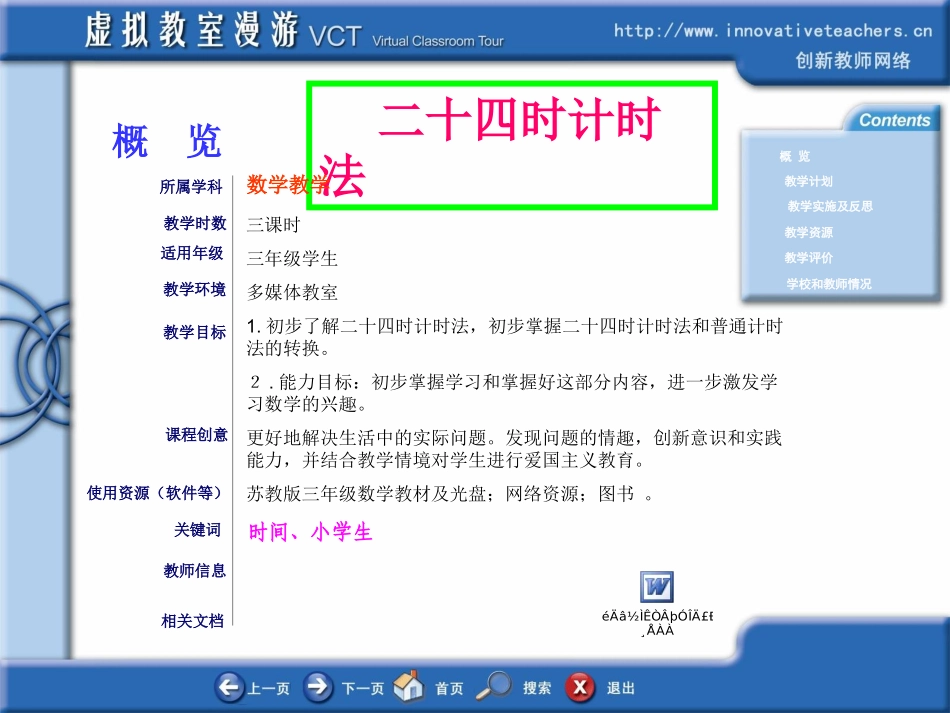Click the 教学时数 label
Viewport: 950px width, 713px height.
point(194,223)
